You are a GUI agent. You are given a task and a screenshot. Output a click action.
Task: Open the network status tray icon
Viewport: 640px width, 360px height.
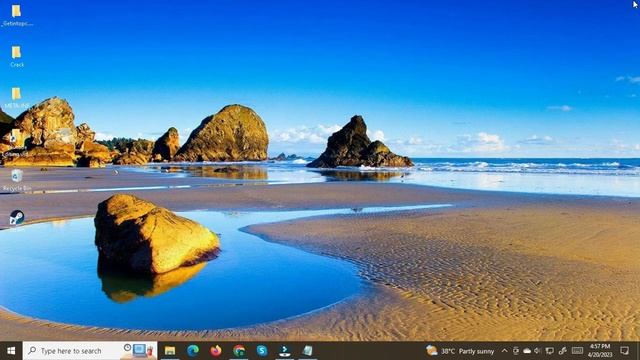[x=550, y=351]
